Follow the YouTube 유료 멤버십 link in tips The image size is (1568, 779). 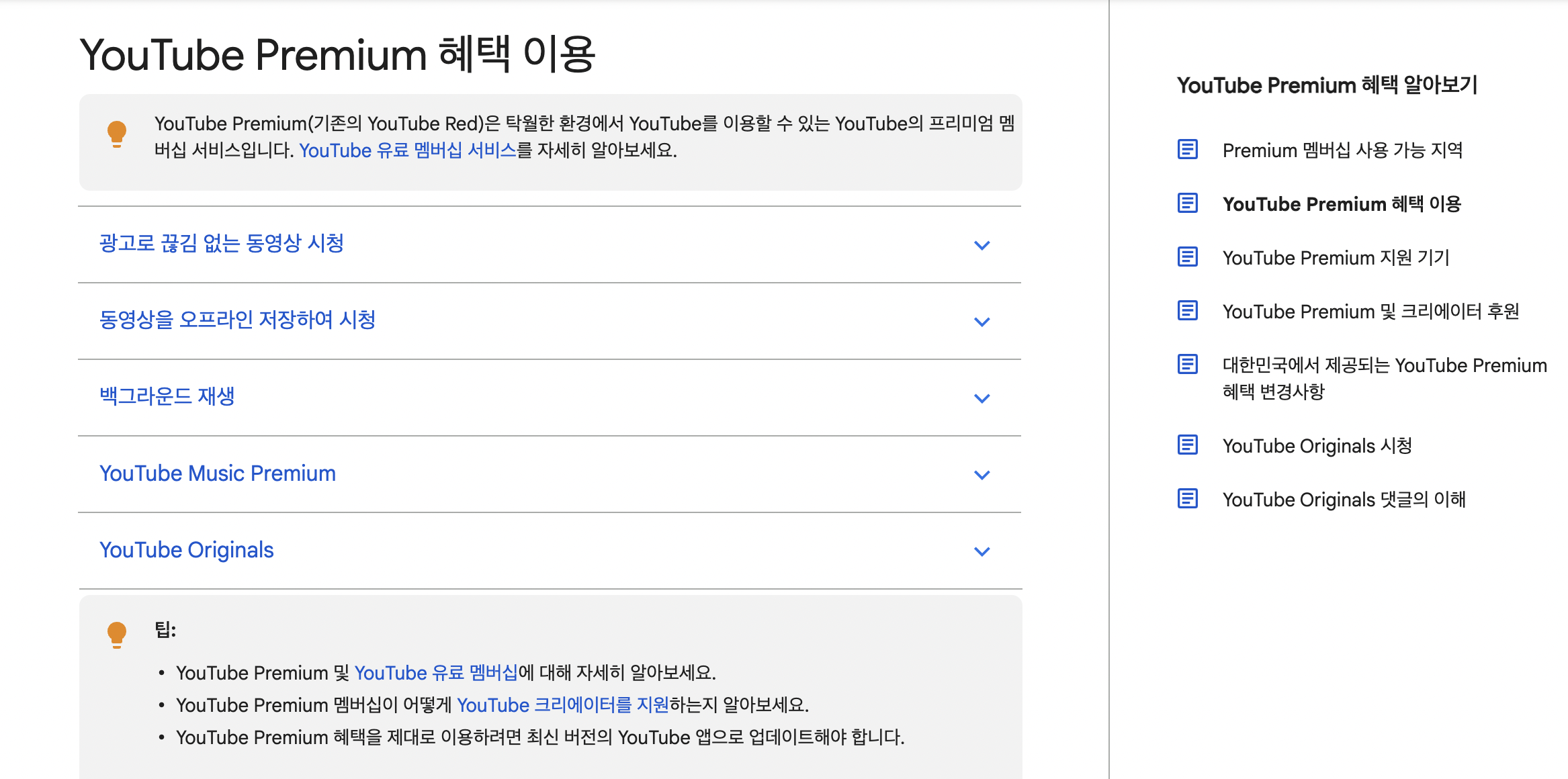pyautogui.click(x=436, y=673)
